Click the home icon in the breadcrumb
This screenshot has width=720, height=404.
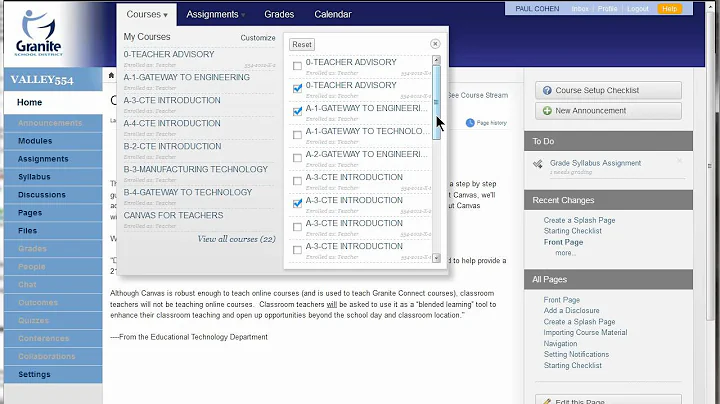111,75
